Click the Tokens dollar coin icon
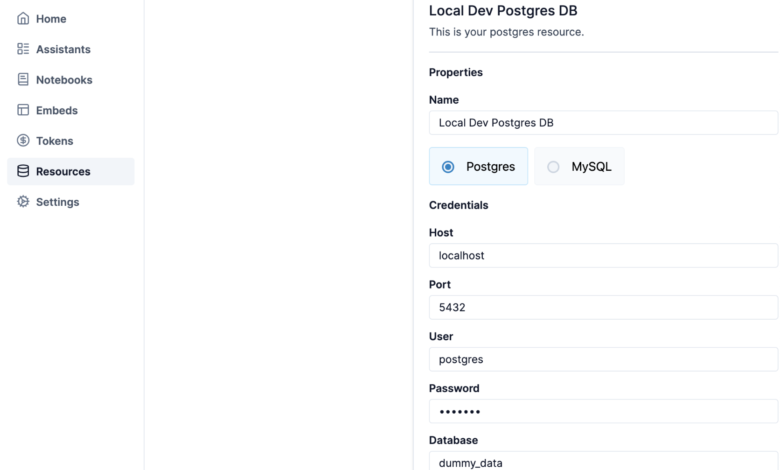 coord(23,140)
